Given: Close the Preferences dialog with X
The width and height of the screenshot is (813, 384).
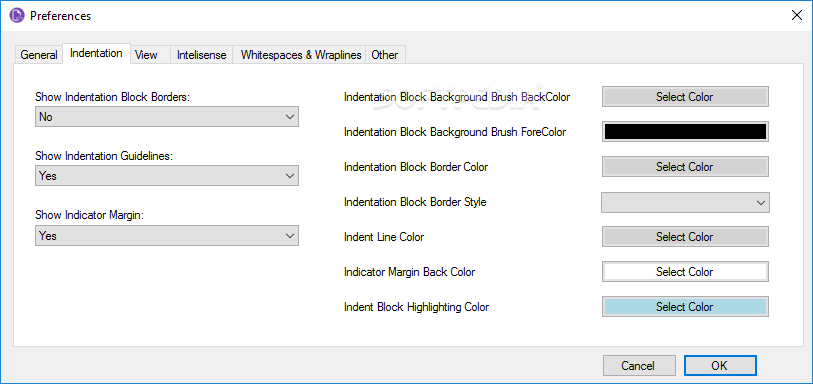Looking at the screenshot, I should 796,16.
